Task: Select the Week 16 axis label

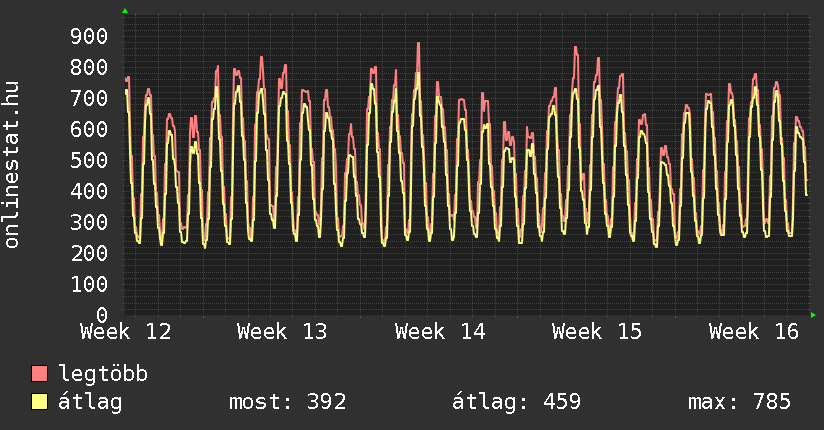Action: coord(754,332)
